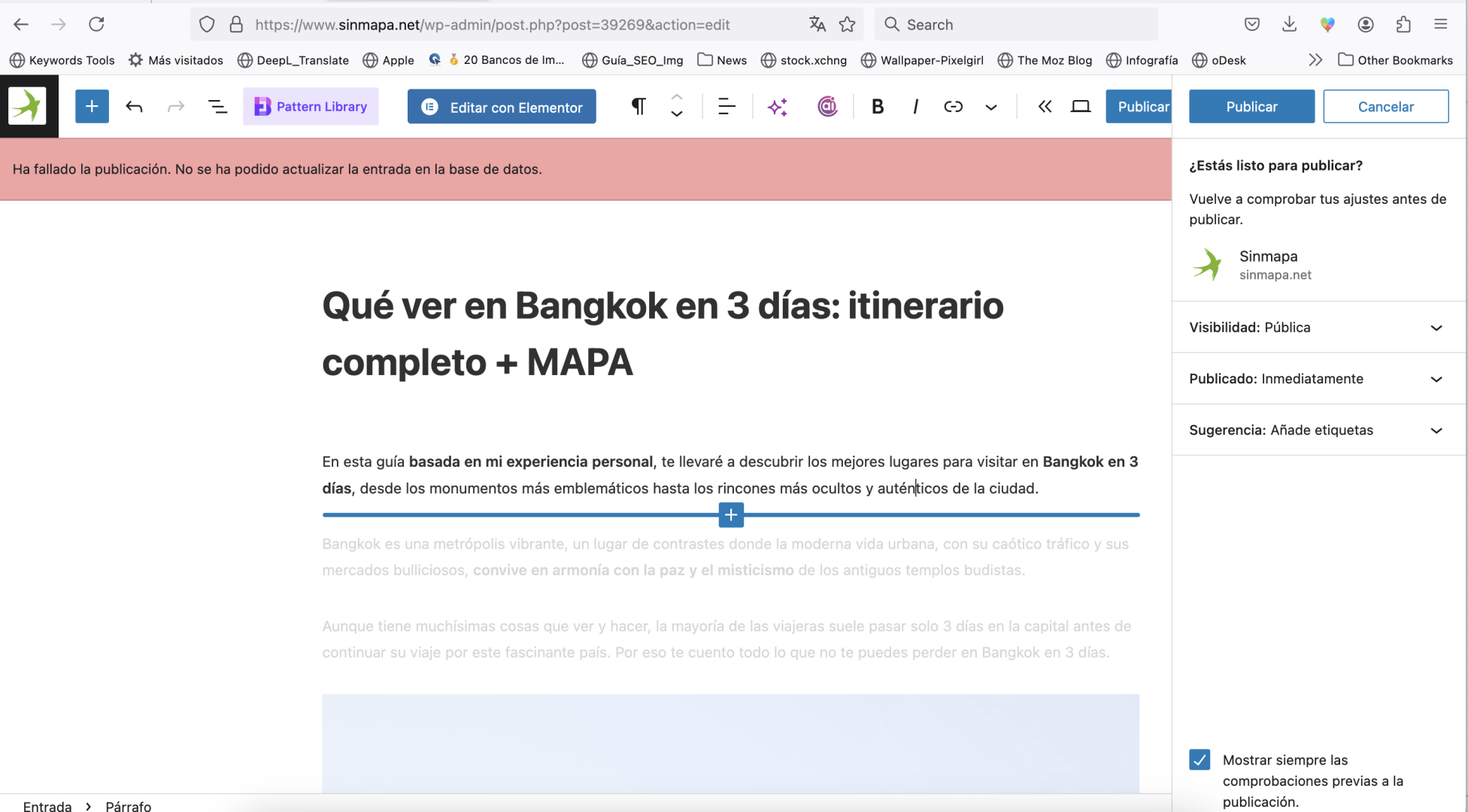Image resolution: width=1468 pixels, height=812 pixels.
Task: Open the DeepL_Translate bookmark
Action: tap(293, 60)
